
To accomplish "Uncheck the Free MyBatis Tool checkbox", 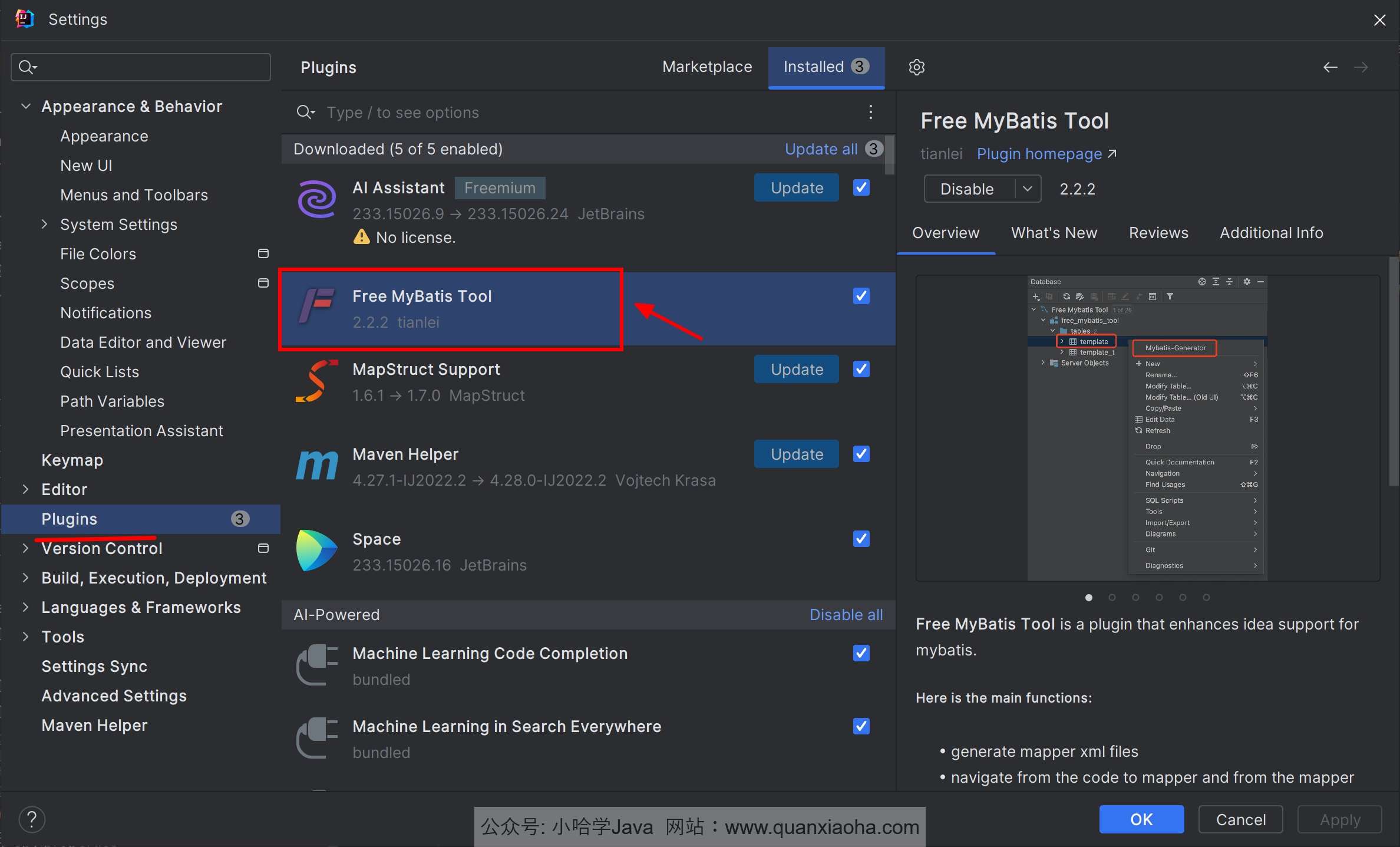I will [x=861, y=296].
